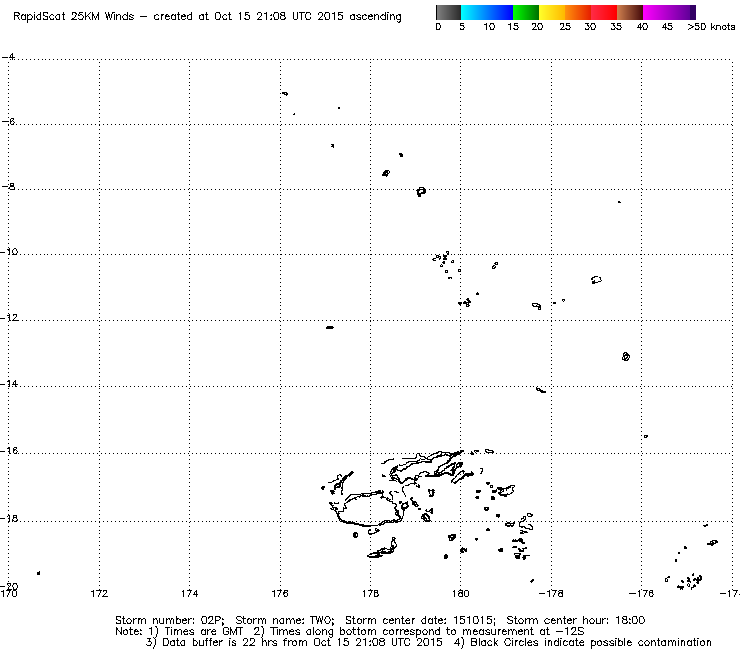This screenshot has height=650, width=740.
Task: Click the red 30-35 knots legend color
Action: point(604,12)
